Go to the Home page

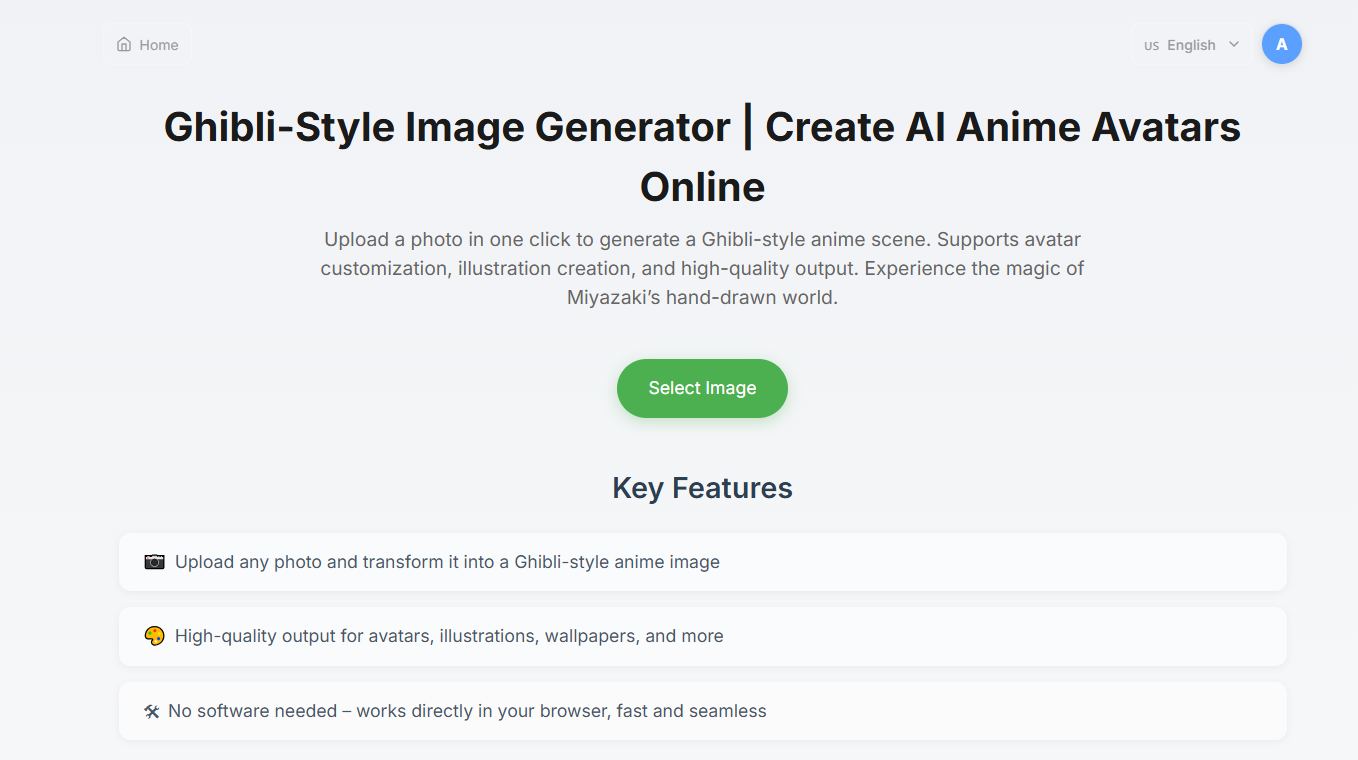[147, 45]
